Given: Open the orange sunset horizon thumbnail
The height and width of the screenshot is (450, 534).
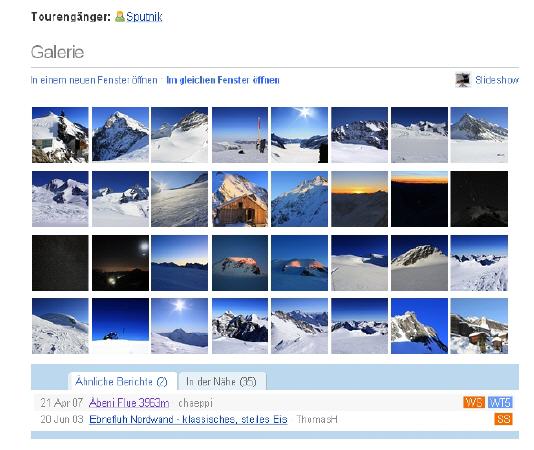Looking at the screenshot, I should pos(359,199).
